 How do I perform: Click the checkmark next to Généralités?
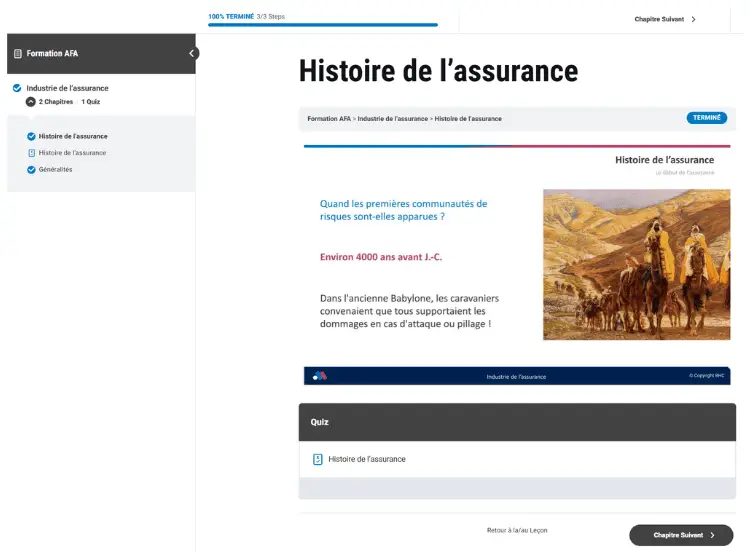pyautogui.click(x=32, y=169)
